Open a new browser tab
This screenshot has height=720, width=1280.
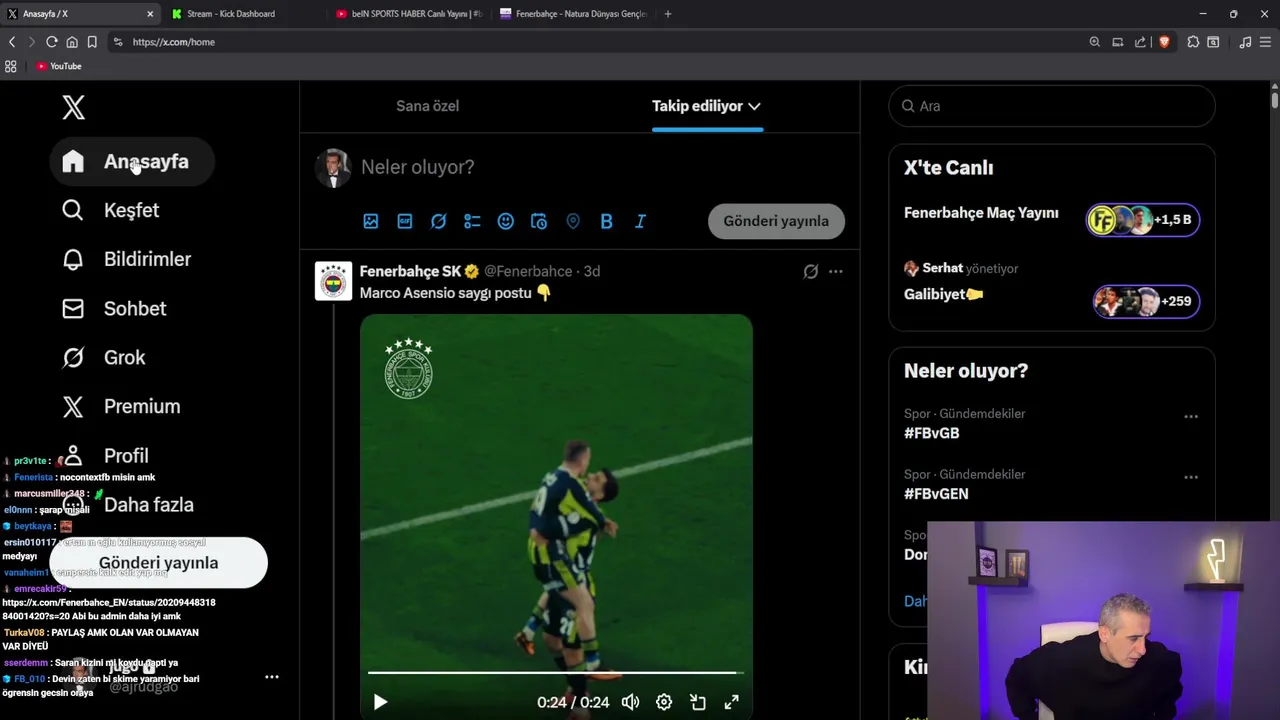point(668,14)
